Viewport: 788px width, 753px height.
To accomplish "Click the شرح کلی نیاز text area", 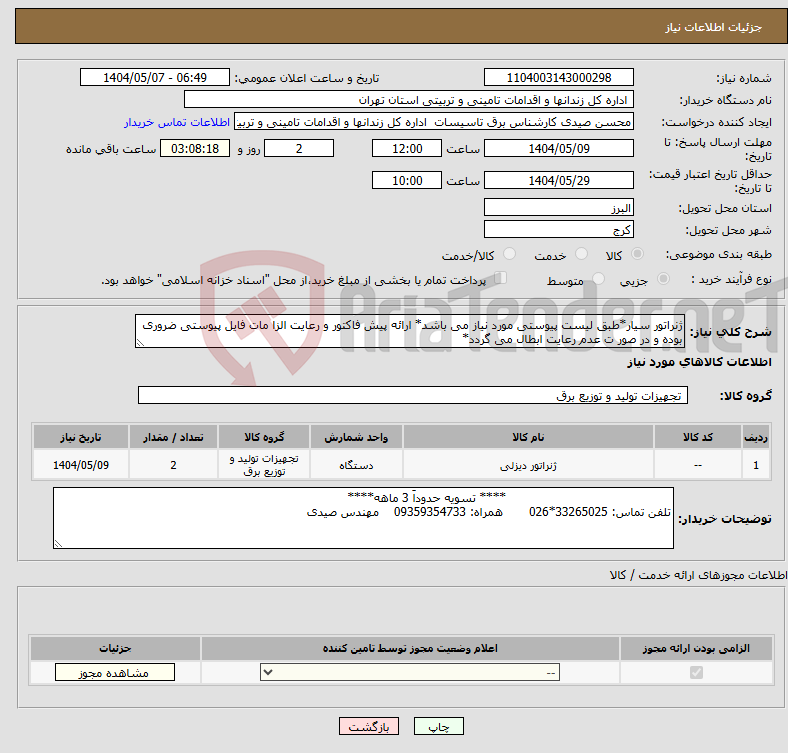I will click(410, 331).
